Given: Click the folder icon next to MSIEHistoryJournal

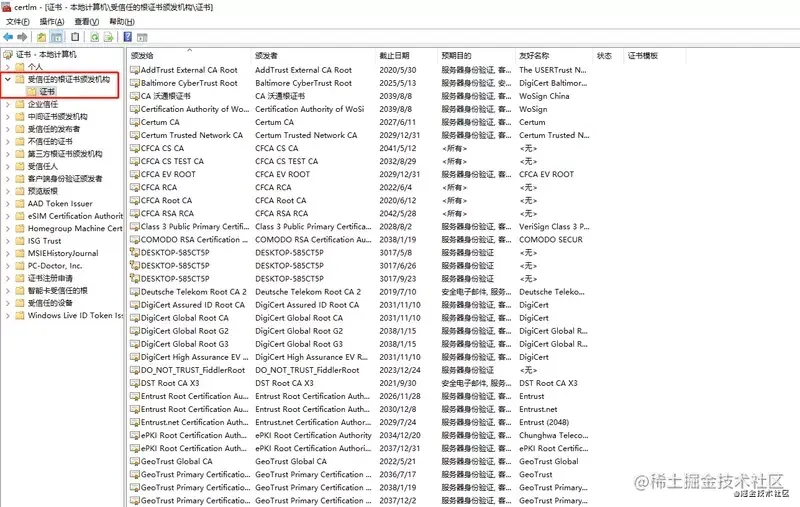Looking at the screenshot, I should [x=20, y=253].
